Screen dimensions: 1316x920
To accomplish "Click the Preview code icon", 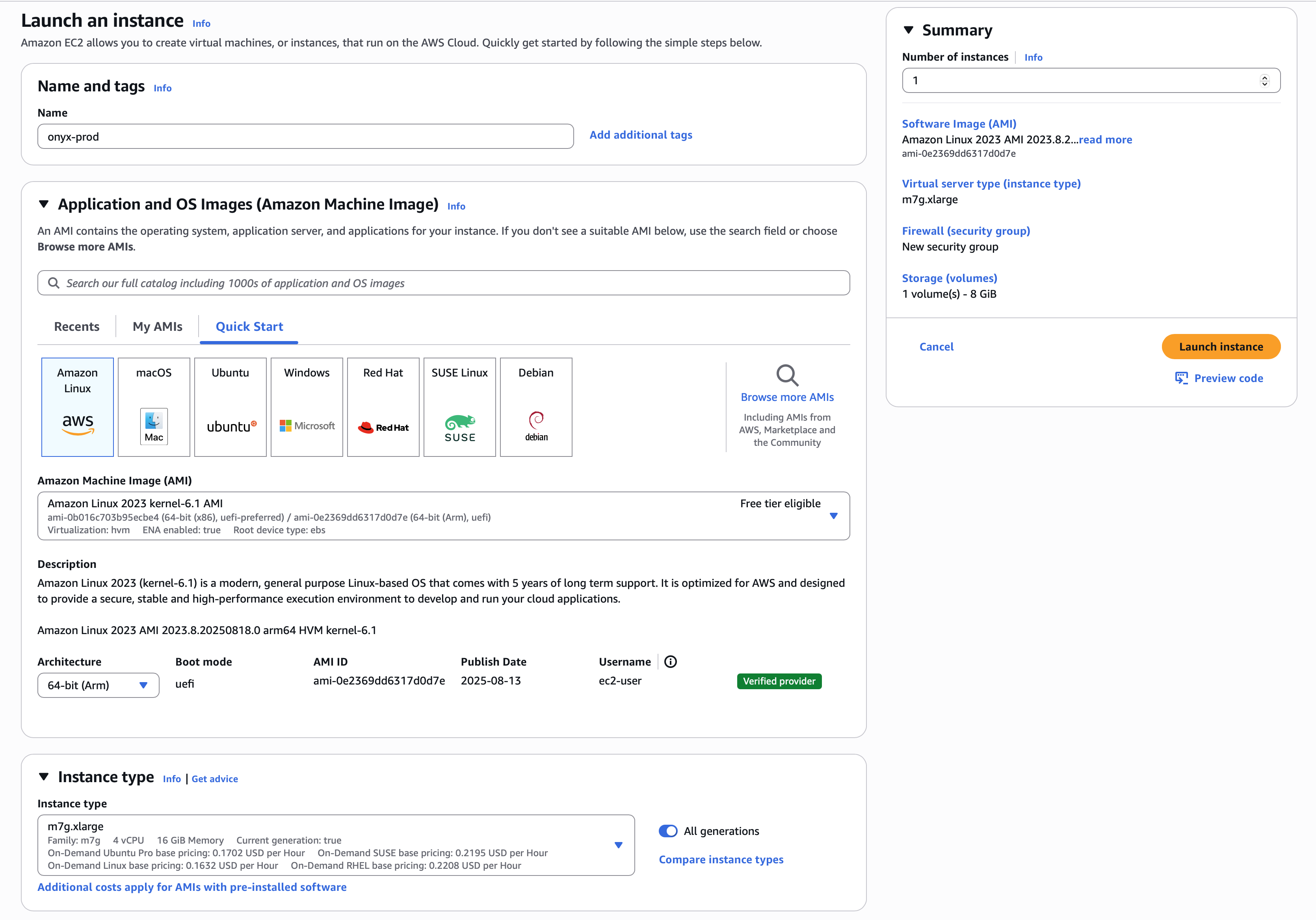I will 1182,378.
